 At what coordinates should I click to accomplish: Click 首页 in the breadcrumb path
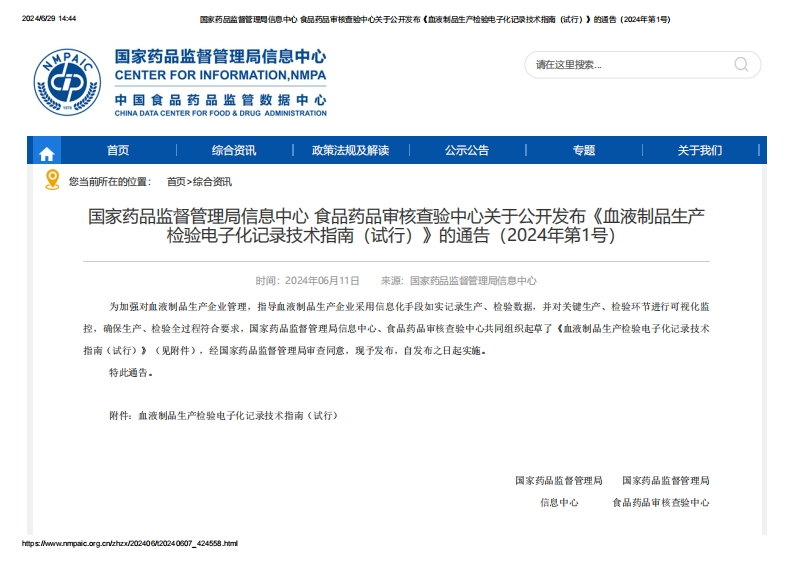(176, 182)
